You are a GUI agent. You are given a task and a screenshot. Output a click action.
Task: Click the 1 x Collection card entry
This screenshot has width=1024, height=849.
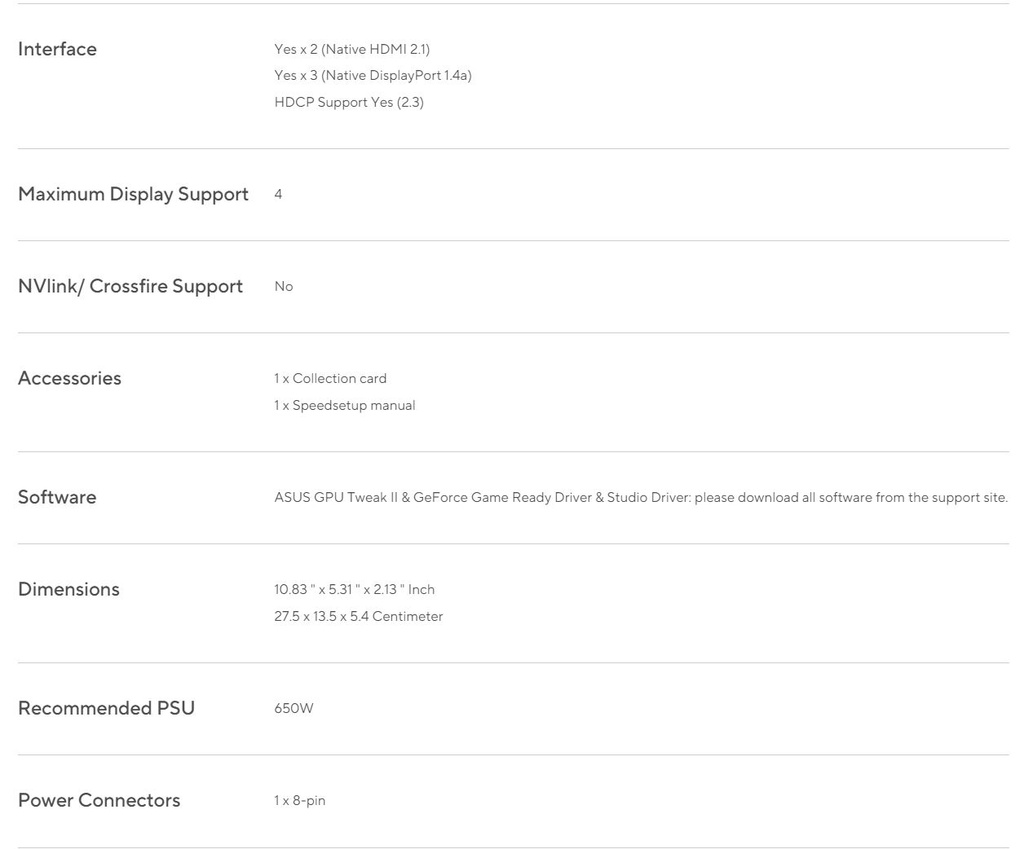330,379
